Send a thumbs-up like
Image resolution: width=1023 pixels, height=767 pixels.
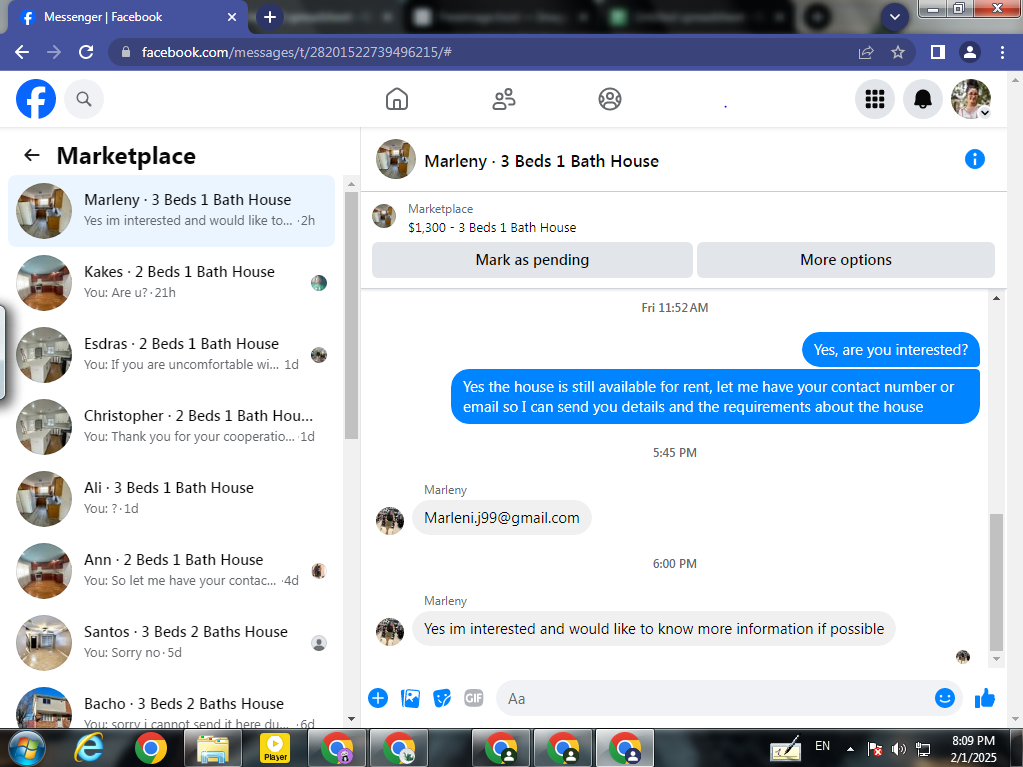985,699
